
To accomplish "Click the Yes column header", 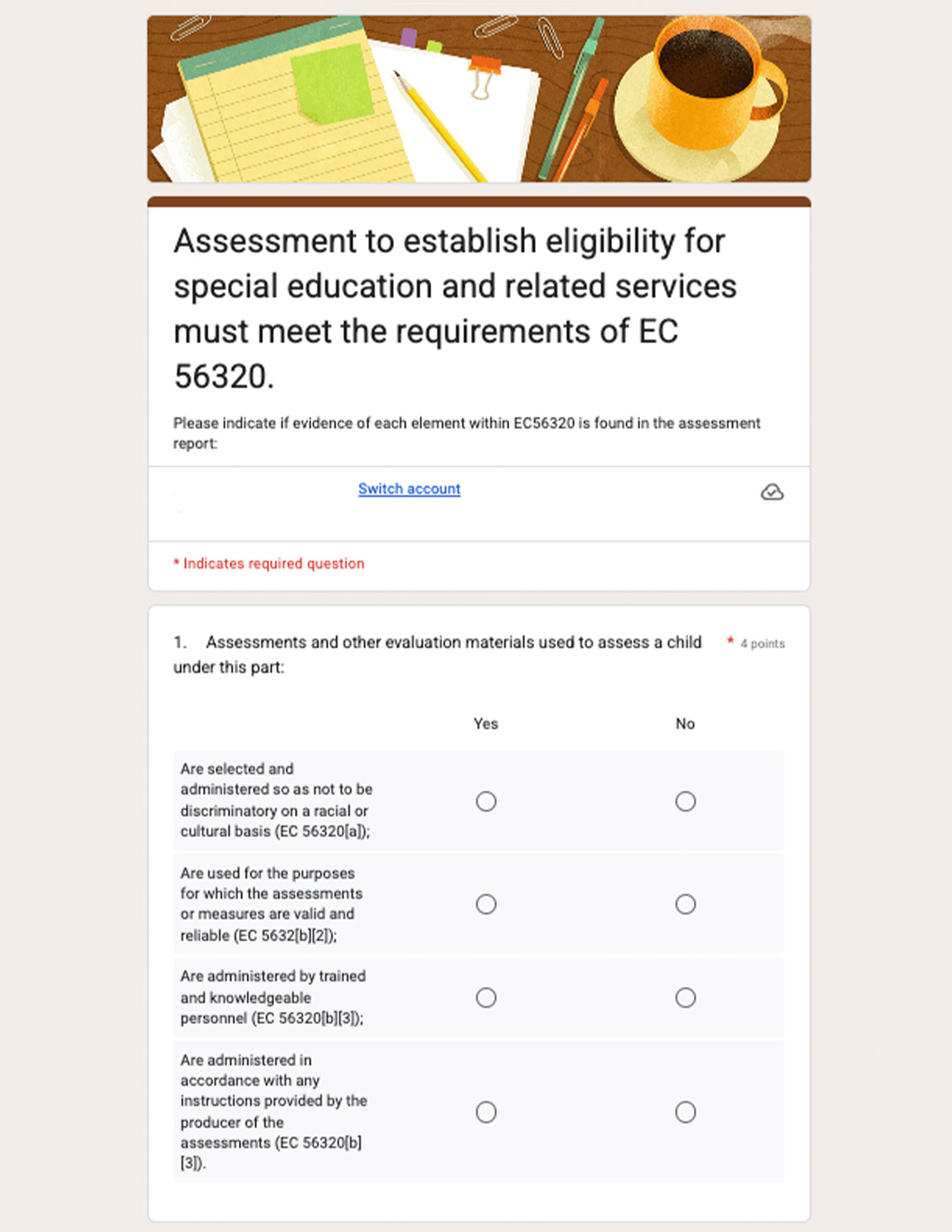I will pyautogui.click(x=486, y=724).
